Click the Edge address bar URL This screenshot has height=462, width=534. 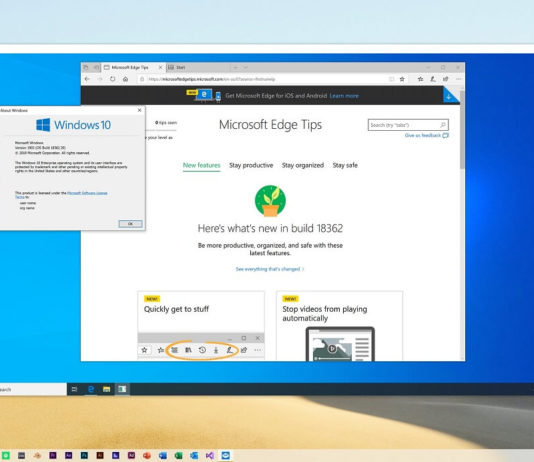(x=212, y=79)
